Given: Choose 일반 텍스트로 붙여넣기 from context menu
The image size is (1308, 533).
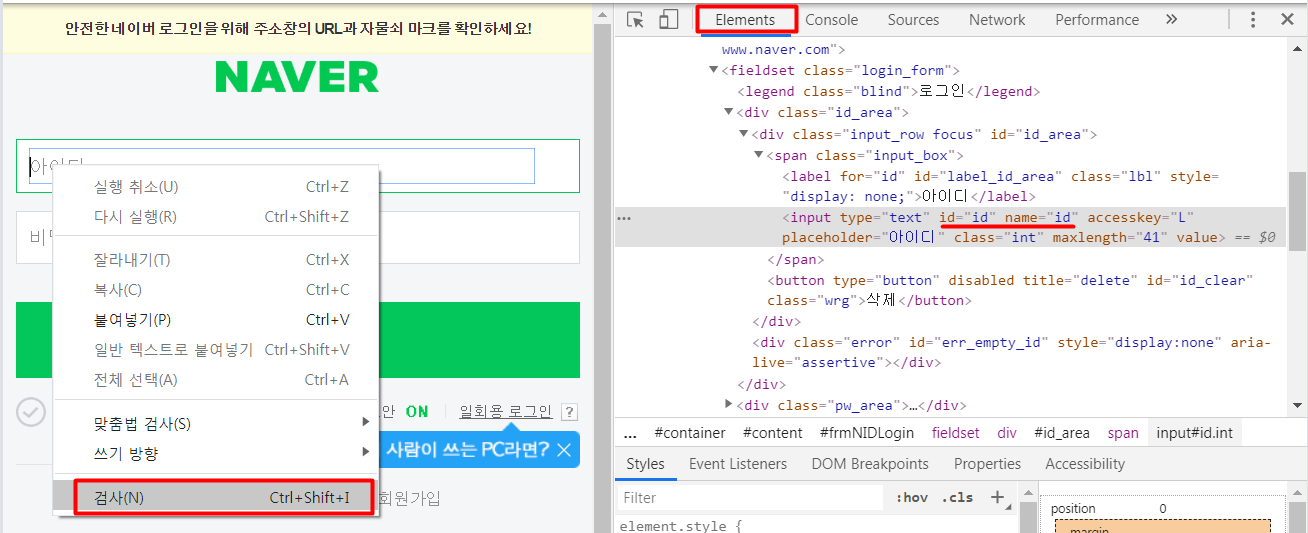Looking at the screenshot, I should (x=216, y=350).
